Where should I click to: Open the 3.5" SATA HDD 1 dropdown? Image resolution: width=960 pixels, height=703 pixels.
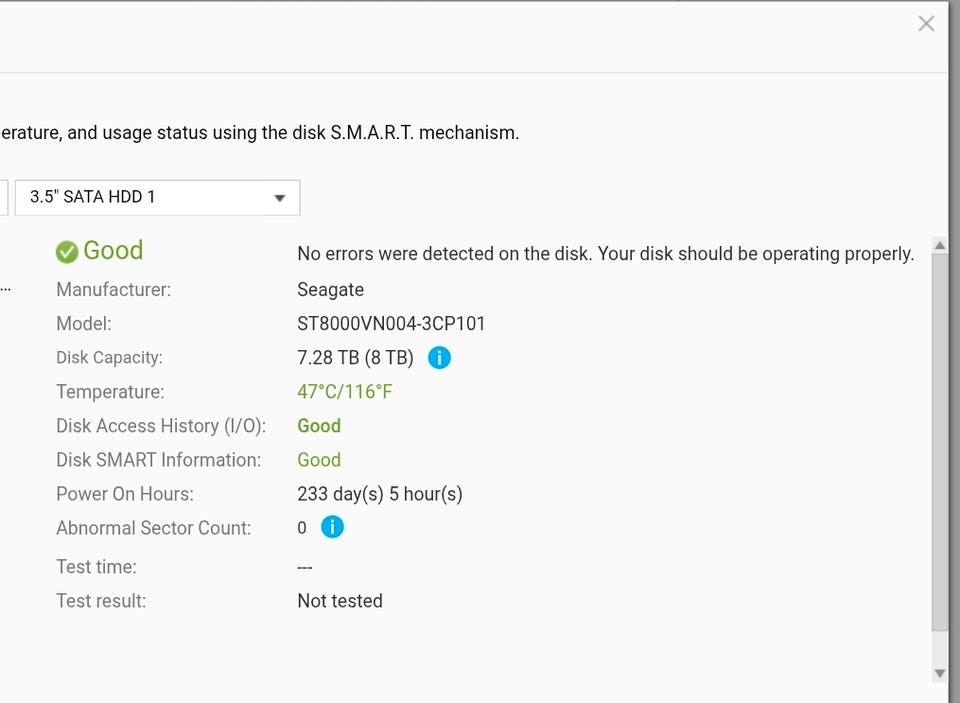[157, 197]
